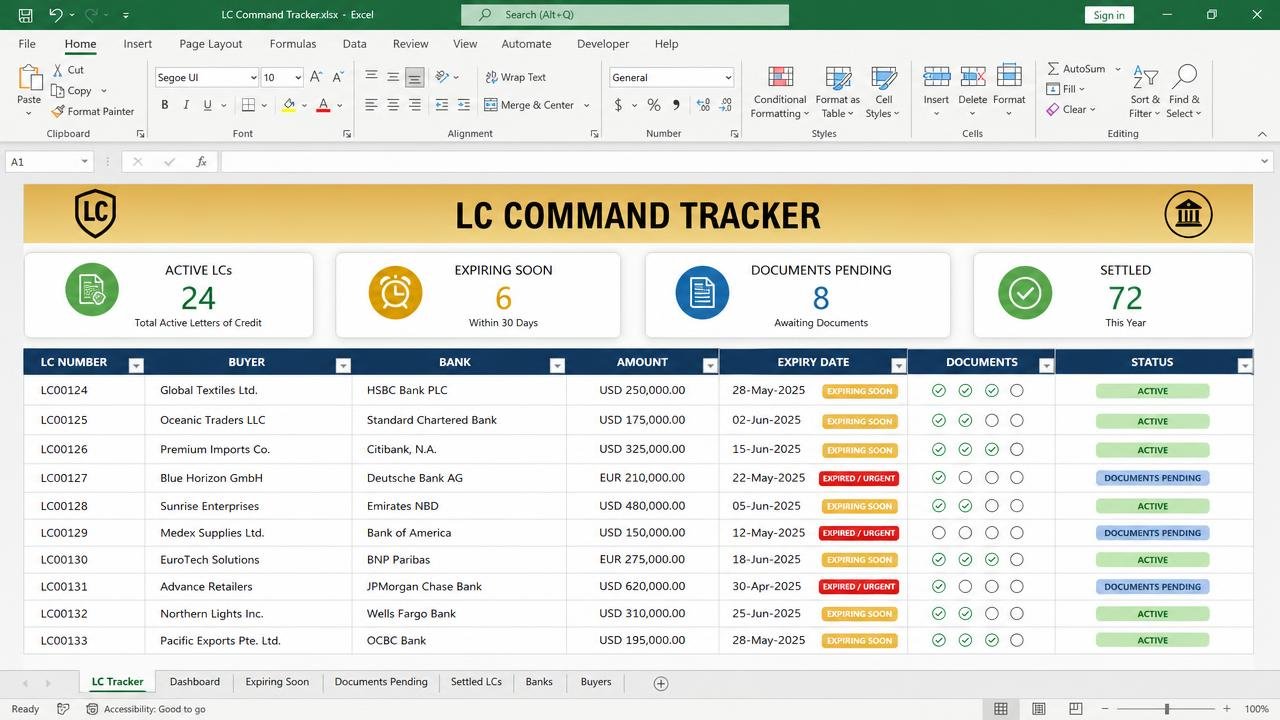Add a new sheet with plus button
1280x720 pixels.
660,683
